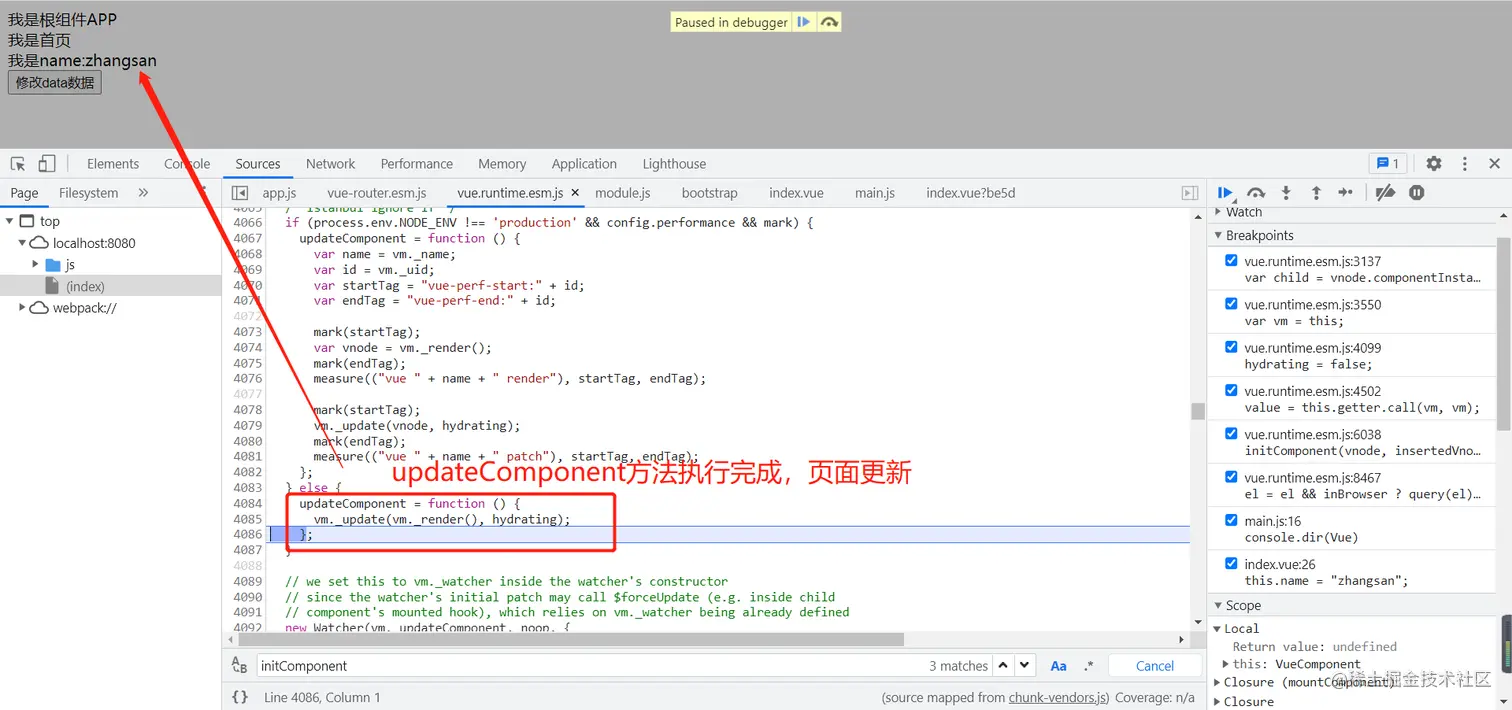The height and width of the screenshot is (710, 1512).
Task: Open the module.js file tab
Action: pyautogui.click(x=623, y=193)
